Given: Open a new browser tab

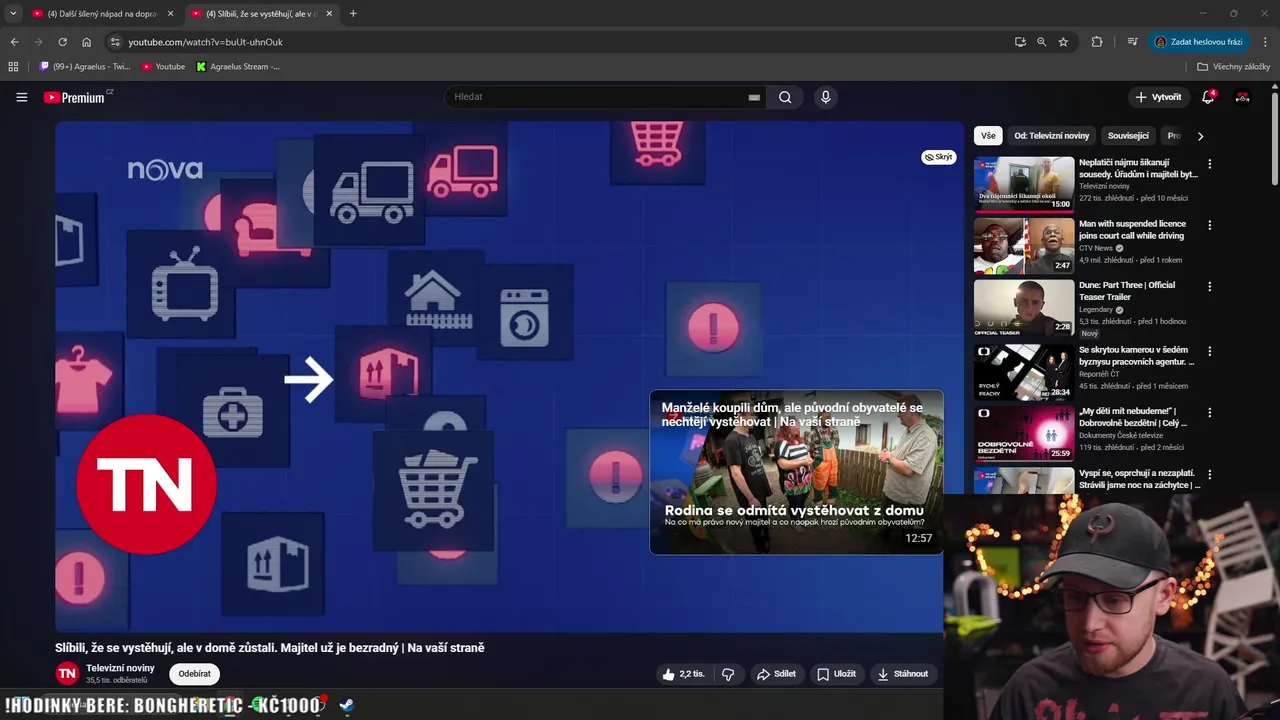Looking at the screenshot, I should 353,14.
